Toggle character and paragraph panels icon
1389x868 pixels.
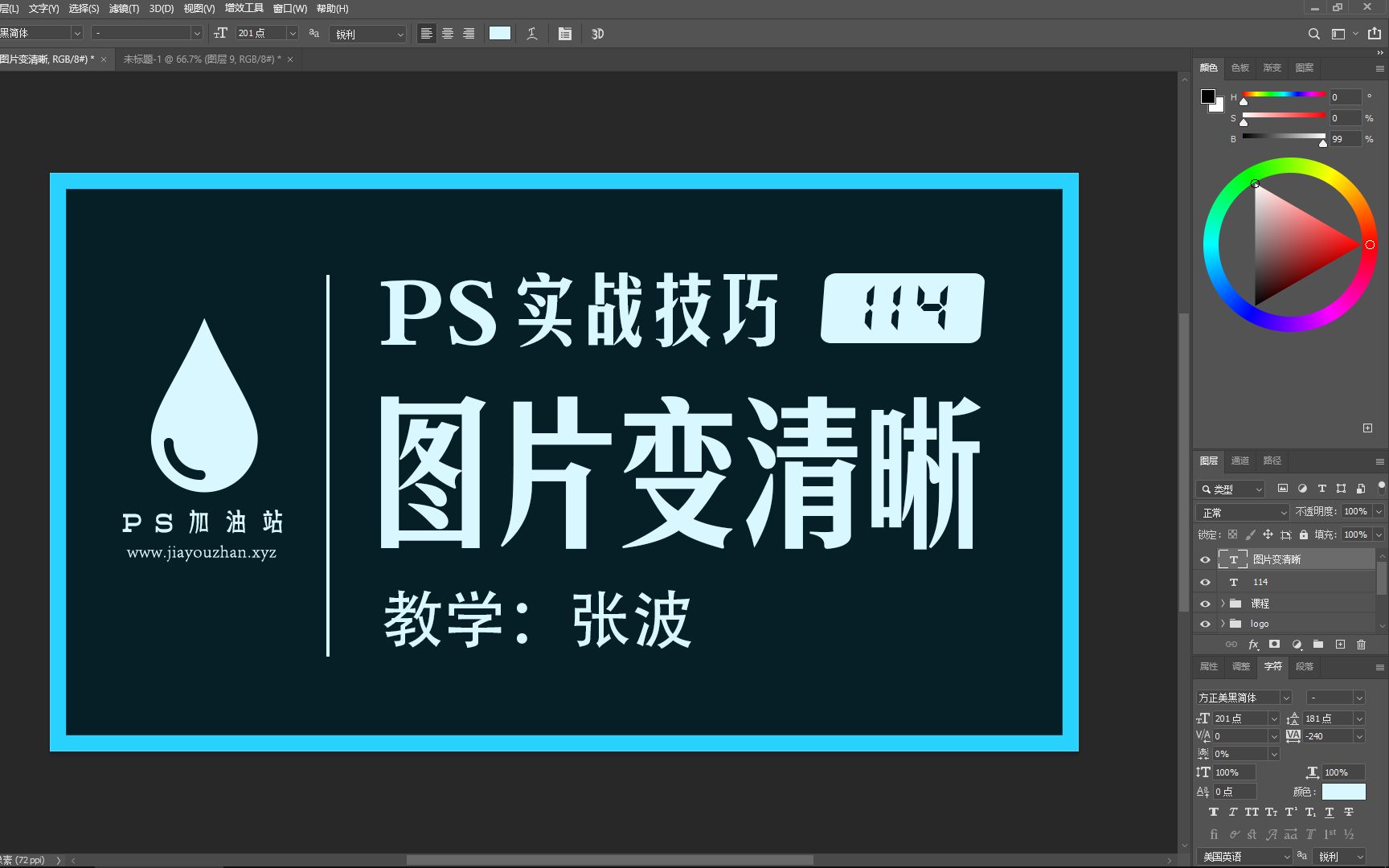pyautogui.click(x=565, y=34)
